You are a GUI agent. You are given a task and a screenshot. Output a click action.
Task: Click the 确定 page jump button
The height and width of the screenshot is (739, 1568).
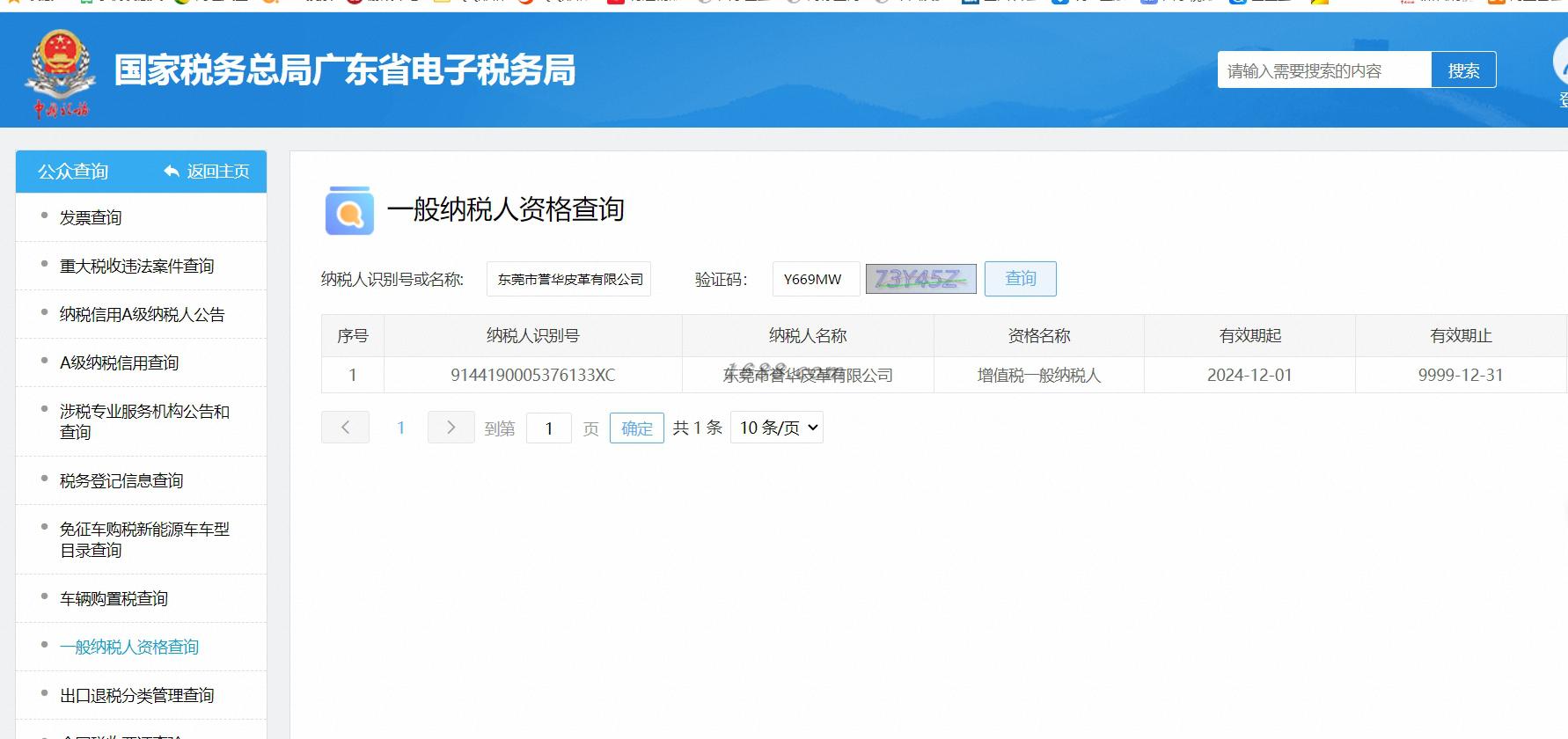637,428
